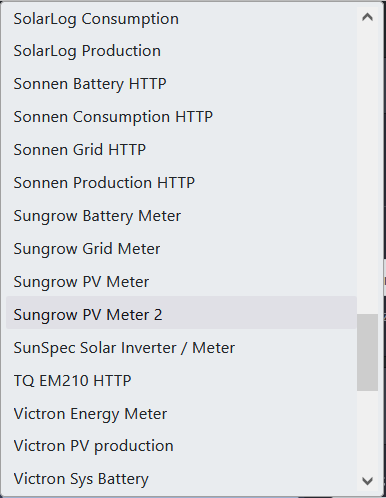Choose Sonnen Production HTTP
386x498 pixels.
(181, 183)
